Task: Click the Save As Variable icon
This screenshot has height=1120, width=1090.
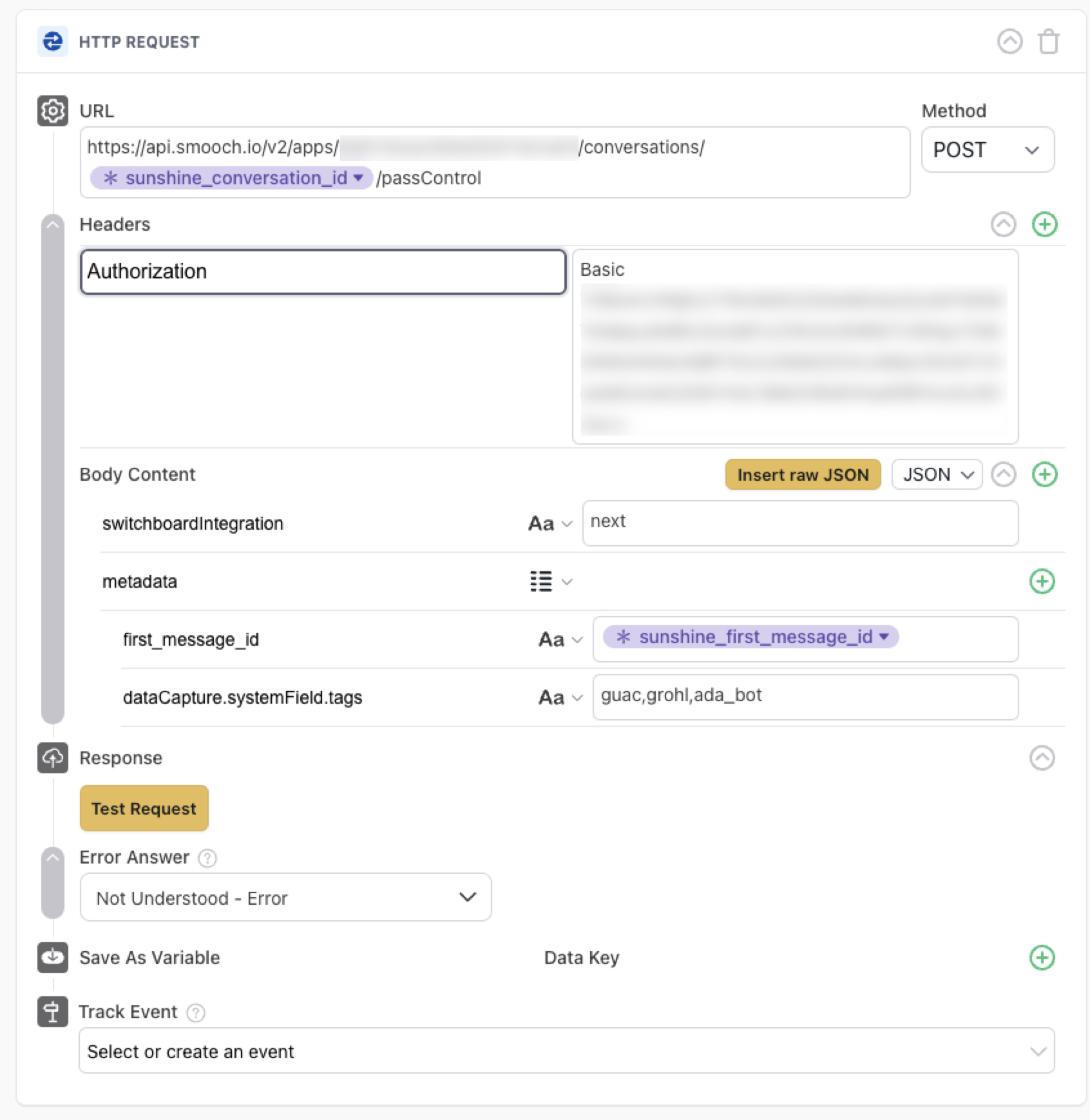Action: (52, 958)
